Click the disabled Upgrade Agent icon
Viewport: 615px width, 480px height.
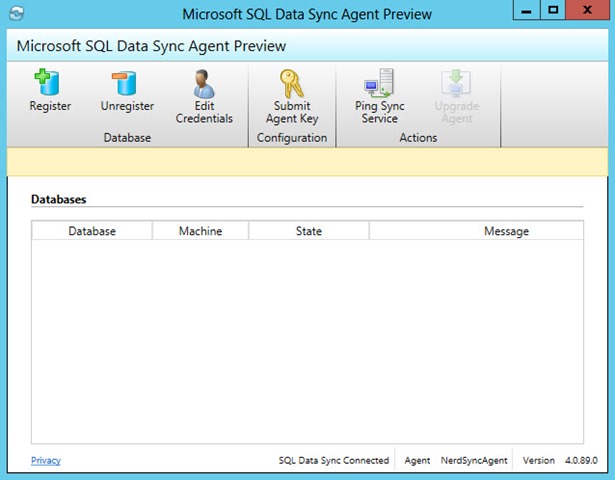coord(456,83)
